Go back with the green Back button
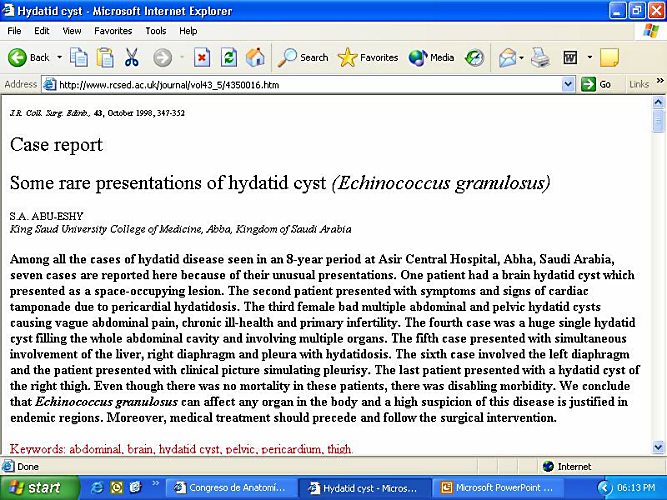This screenshot has height=500, width=667. (29, 57)
